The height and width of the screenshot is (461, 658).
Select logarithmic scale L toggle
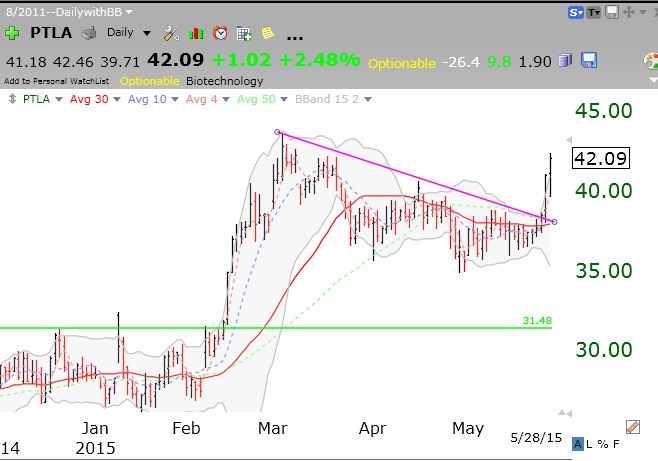pyautogui.click(x=590, y=444)
